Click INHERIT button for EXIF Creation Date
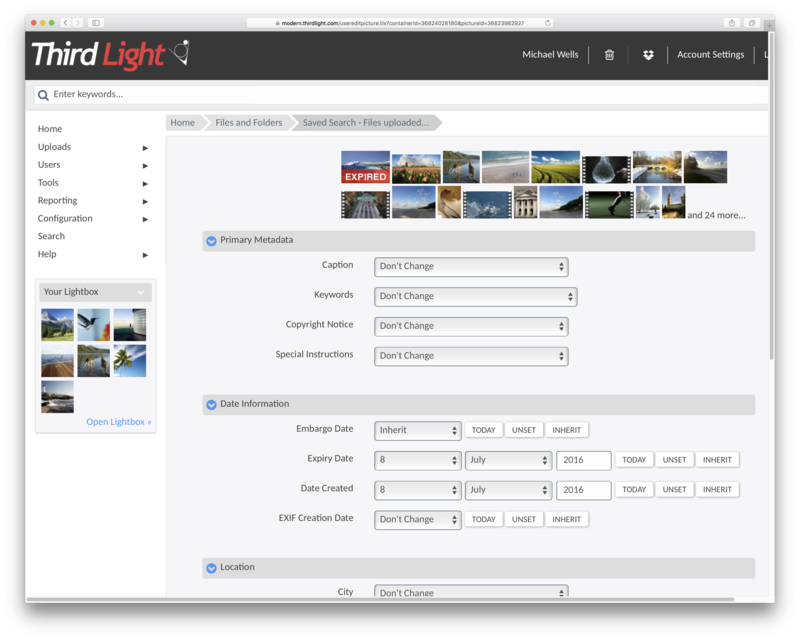Viewport: 800px width, 639px height. (566, 520)
